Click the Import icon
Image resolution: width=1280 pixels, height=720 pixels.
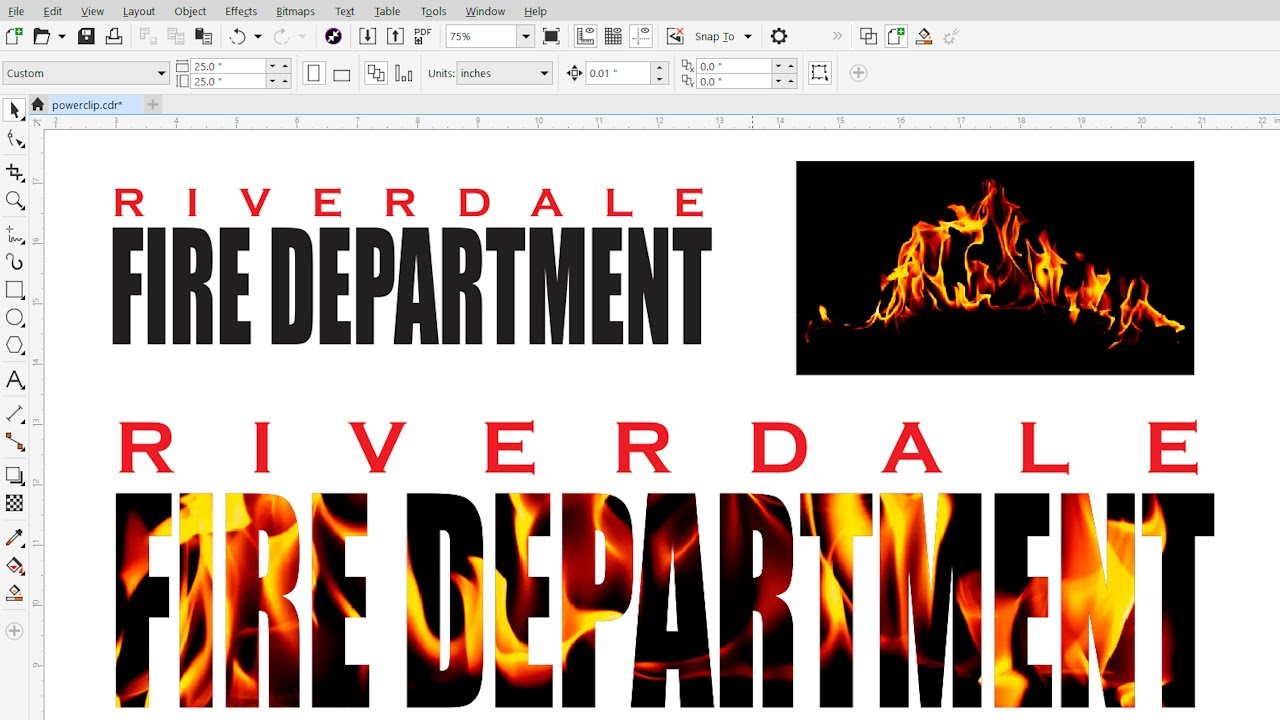[367, 36]
